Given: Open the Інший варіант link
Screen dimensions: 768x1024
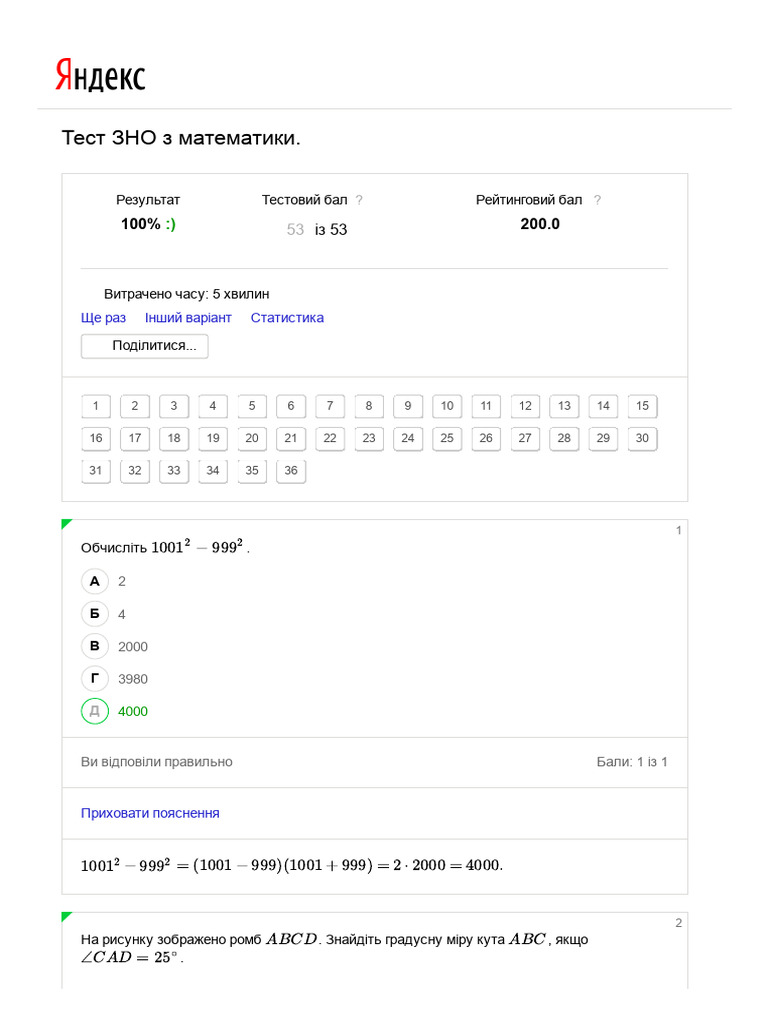Looking at the screenshot, I should pyautogui.click(x=188, y=318).
